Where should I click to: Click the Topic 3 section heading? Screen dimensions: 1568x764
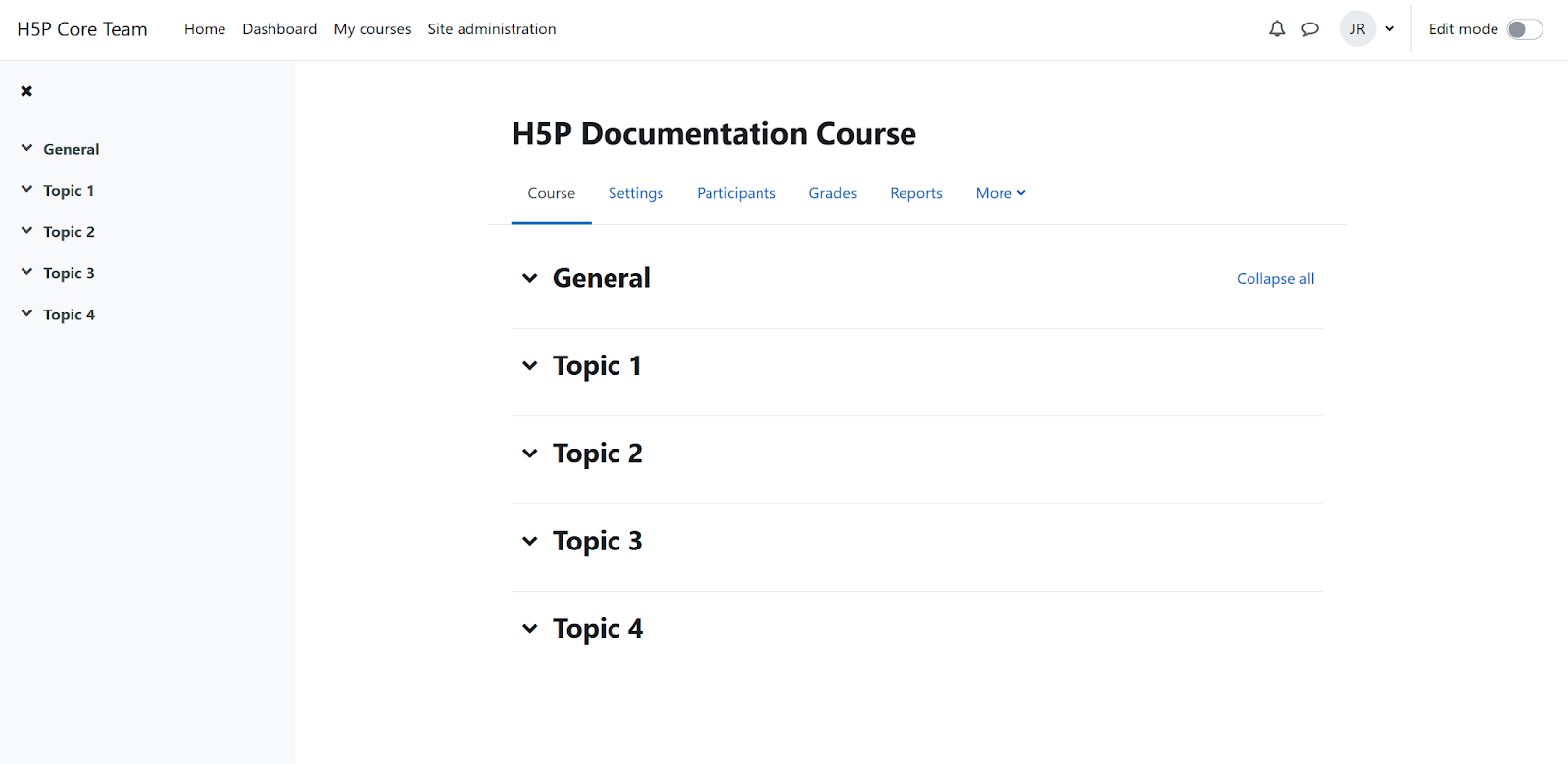(x=598, y=541)
